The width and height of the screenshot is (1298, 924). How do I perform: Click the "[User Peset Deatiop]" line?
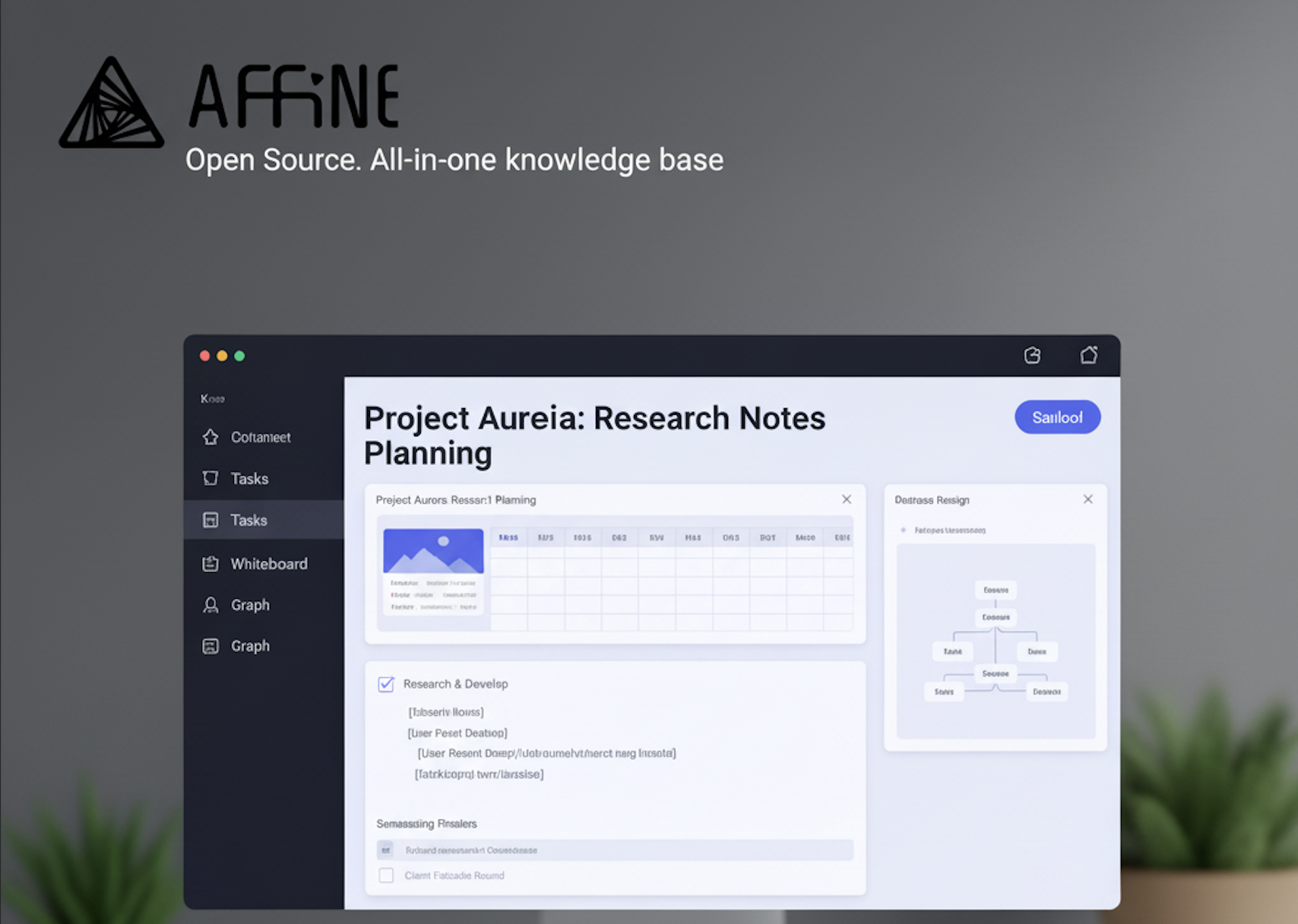457,733
